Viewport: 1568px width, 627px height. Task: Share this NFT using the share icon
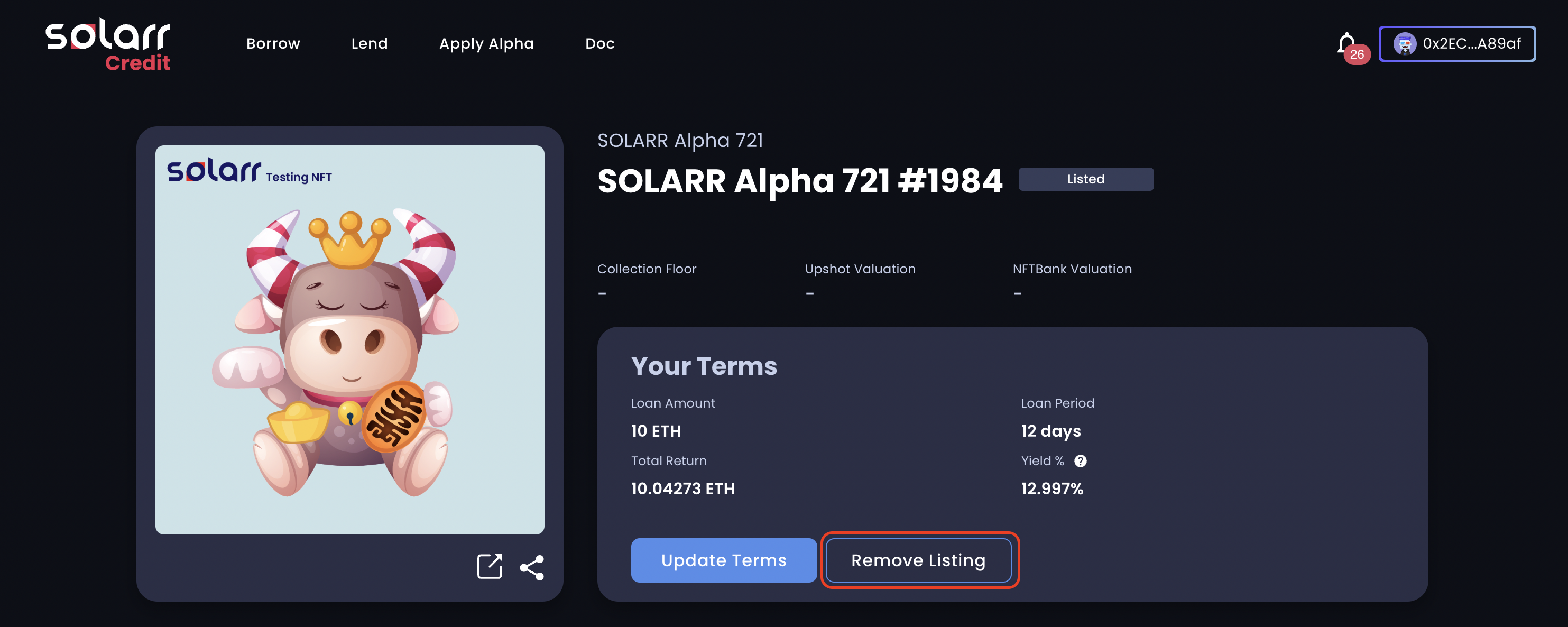tap(531, 567)
